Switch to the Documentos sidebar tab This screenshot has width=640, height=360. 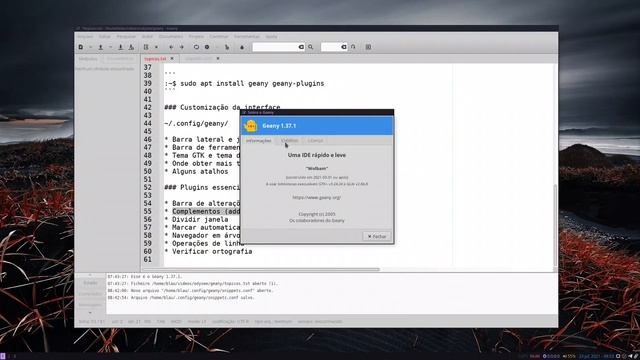pyautogui.click(x=120, y=59)
